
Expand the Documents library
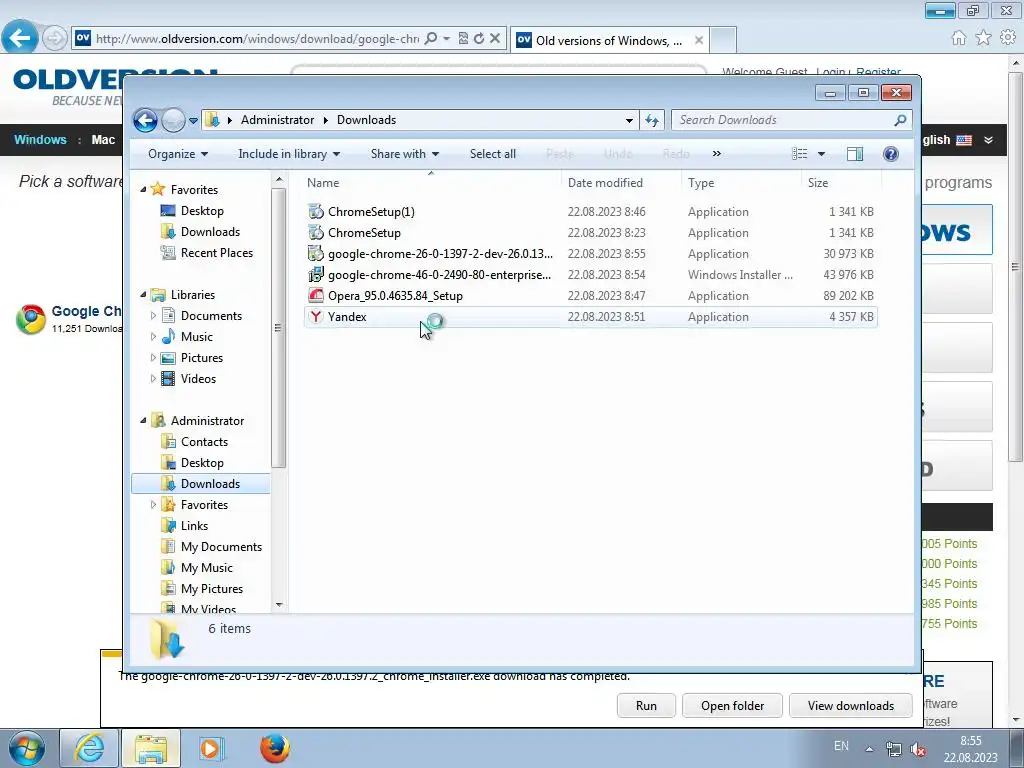[153, 315]
